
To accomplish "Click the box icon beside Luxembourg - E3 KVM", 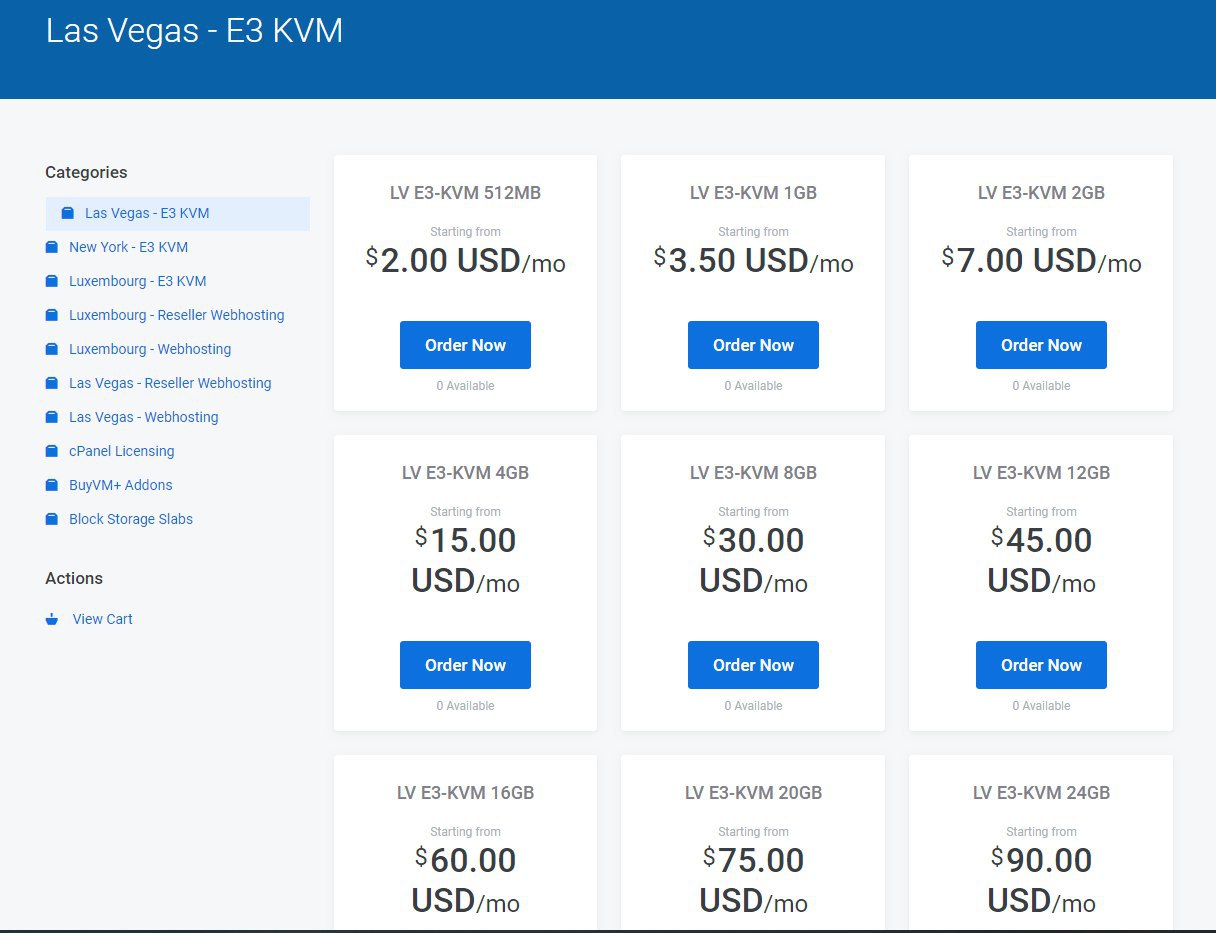I will point(52,281).
